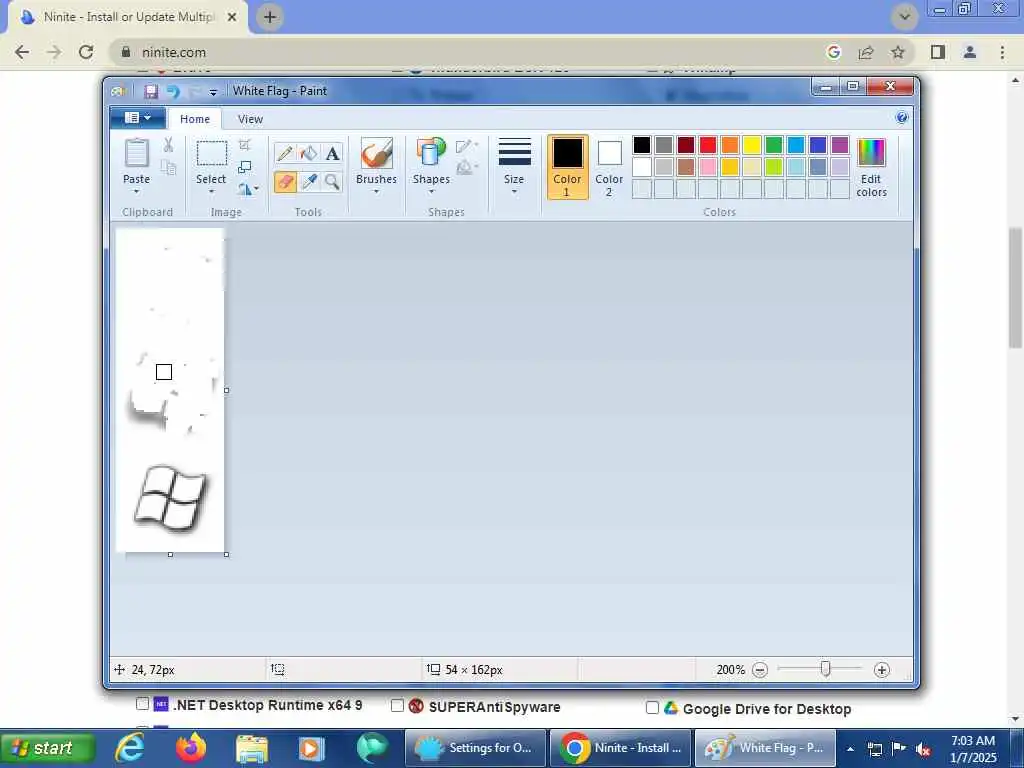The height and width of the screenshot is (768, 1024).
Task: Switch to the Home ribbon tab
Action: pos(195,119)
